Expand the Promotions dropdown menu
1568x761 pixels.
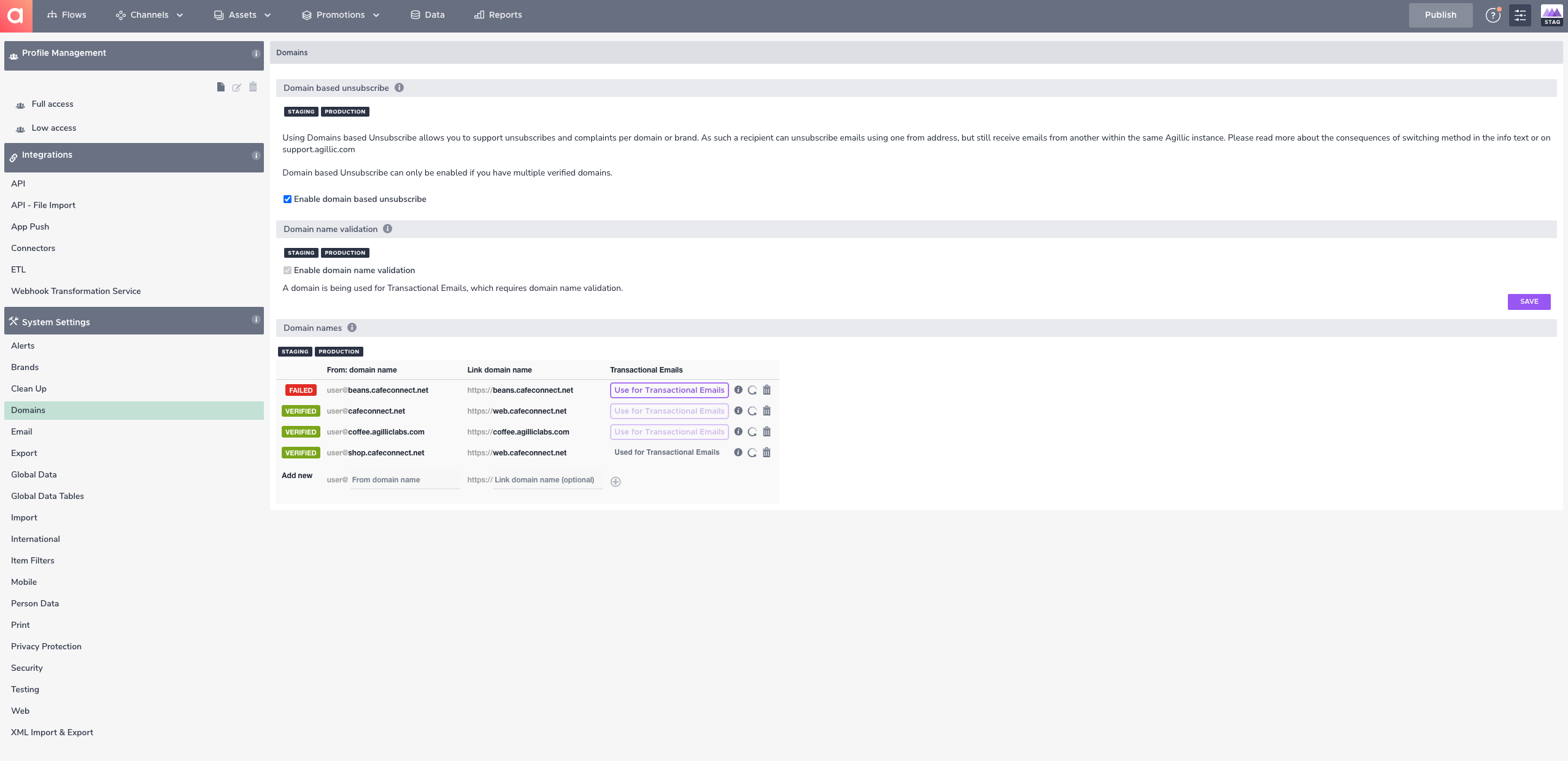click(341, 15)
